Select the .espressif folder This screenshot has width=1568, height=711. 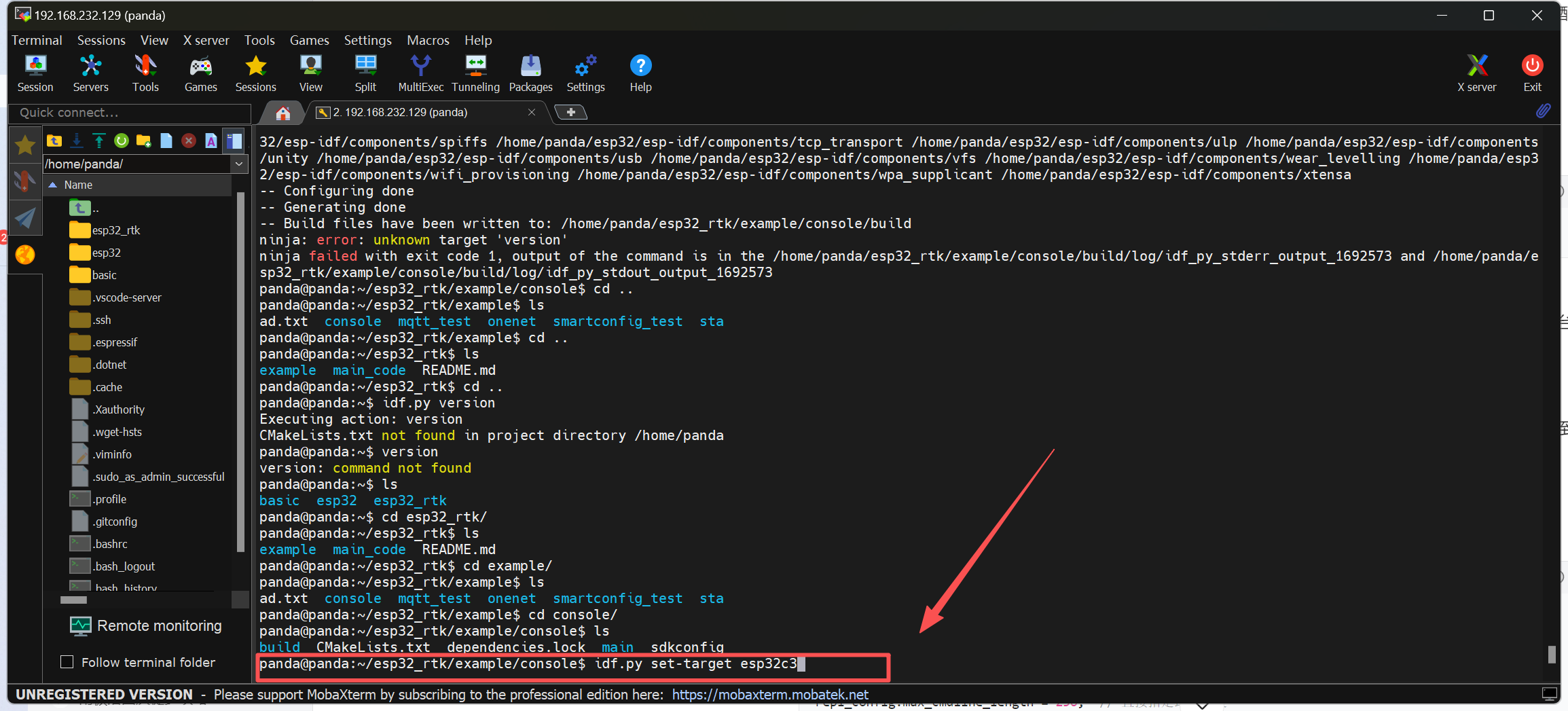[x=103, y=342]
